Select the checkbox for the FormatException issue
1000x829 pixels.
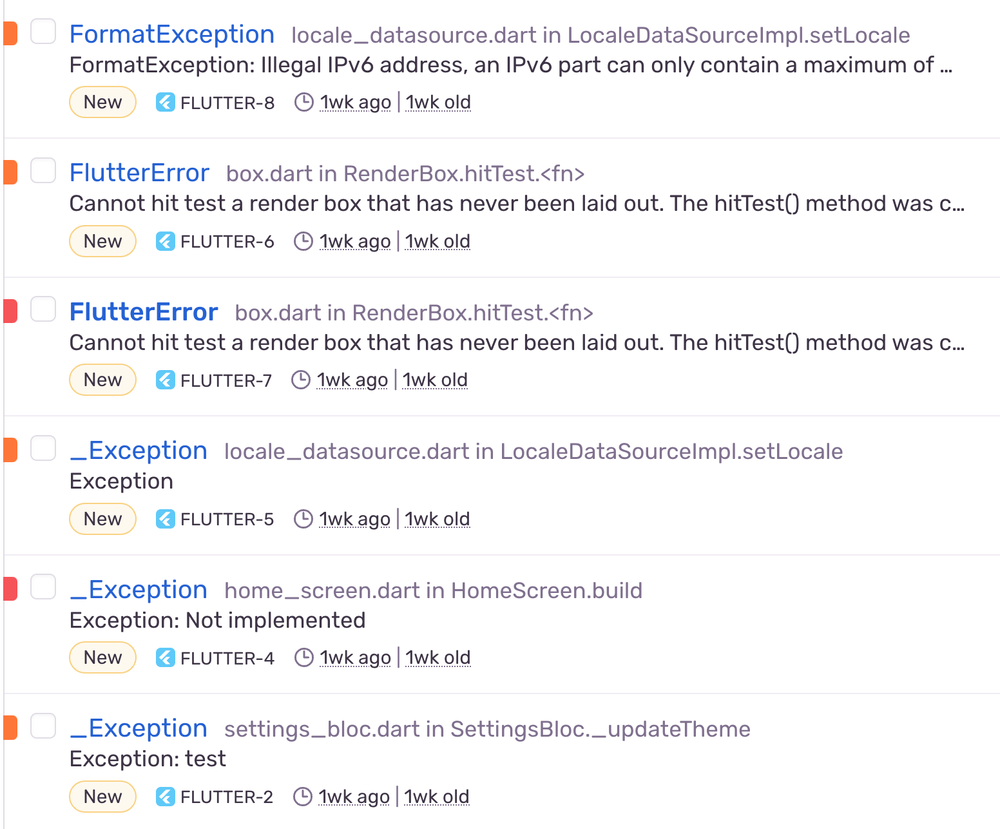click(x=42, y=31)
